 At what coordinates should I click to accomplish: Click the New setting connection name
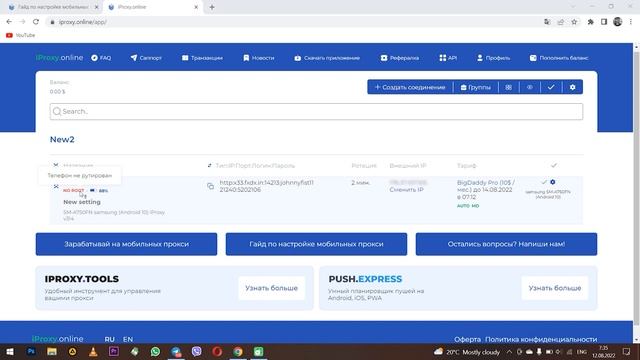pos(82,202)
